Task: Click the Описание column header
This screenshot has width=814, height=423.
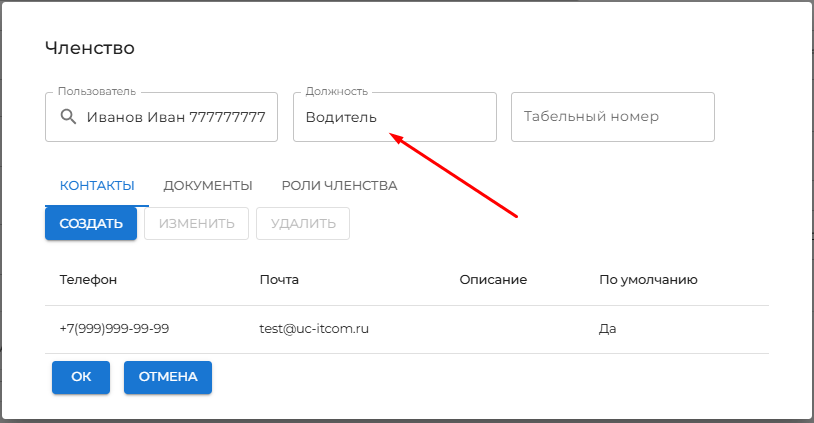Action: click(x=493, y=280)
